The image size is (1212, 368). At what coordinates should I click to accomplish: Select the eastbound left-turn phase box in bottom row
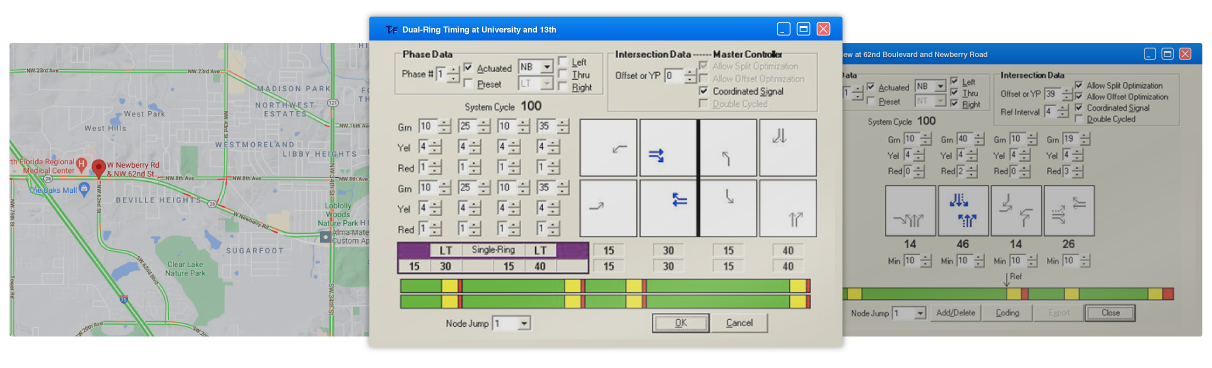[609, 208]
